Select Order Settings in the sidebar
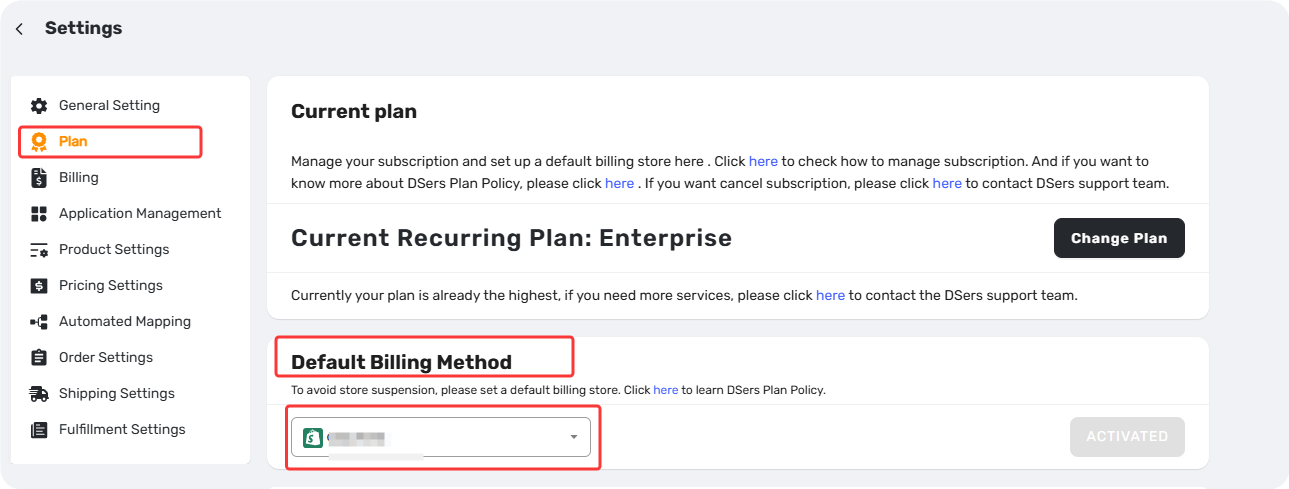The width and height of the screenshot is (1289, 489). point(106,357)
